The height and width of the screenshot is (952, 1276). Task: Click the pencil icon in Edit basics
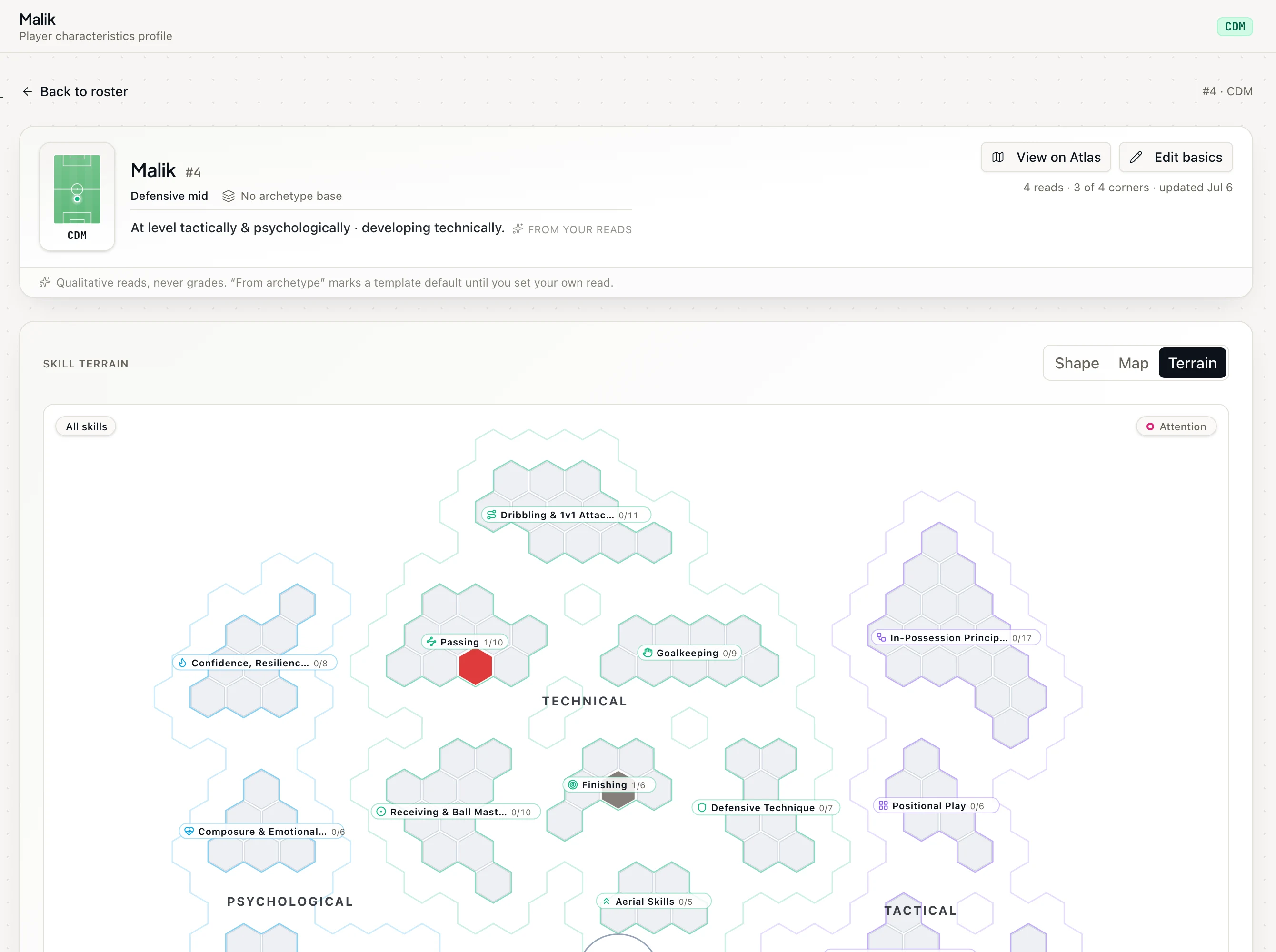coord(1136,158)
